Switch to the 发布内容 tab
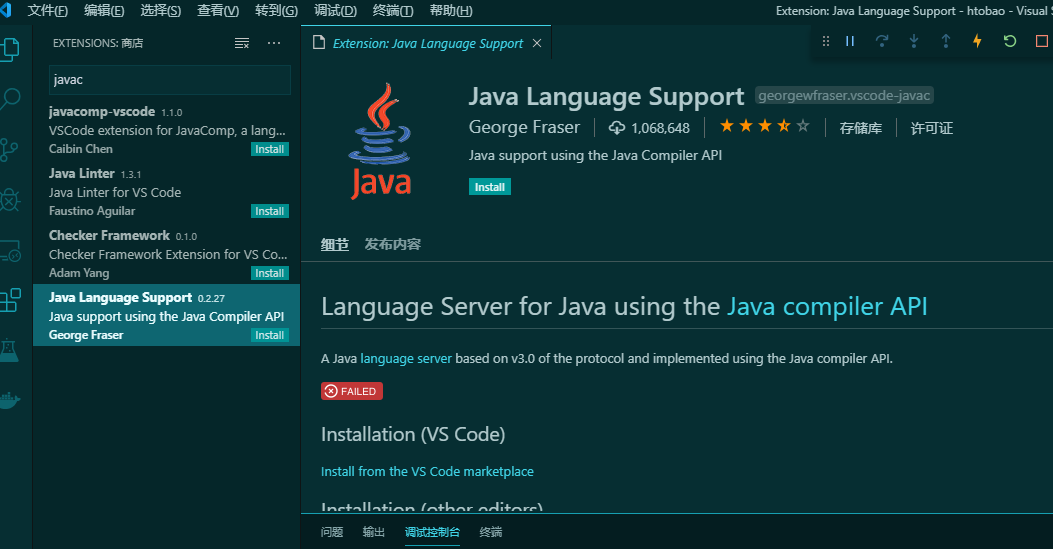The height and width of the screenshot is (549, 1053). tap(392, 244)
